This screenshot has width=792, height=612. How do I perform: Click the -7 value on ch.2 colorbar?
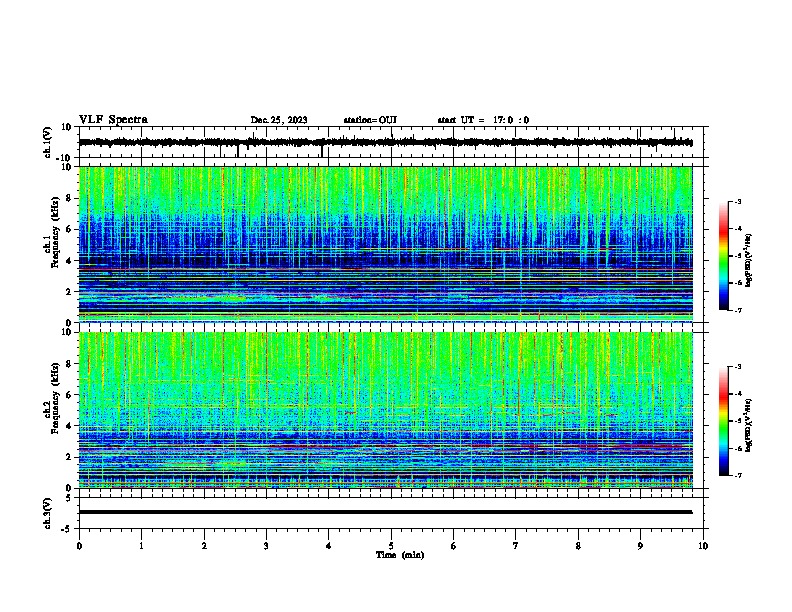737,476
